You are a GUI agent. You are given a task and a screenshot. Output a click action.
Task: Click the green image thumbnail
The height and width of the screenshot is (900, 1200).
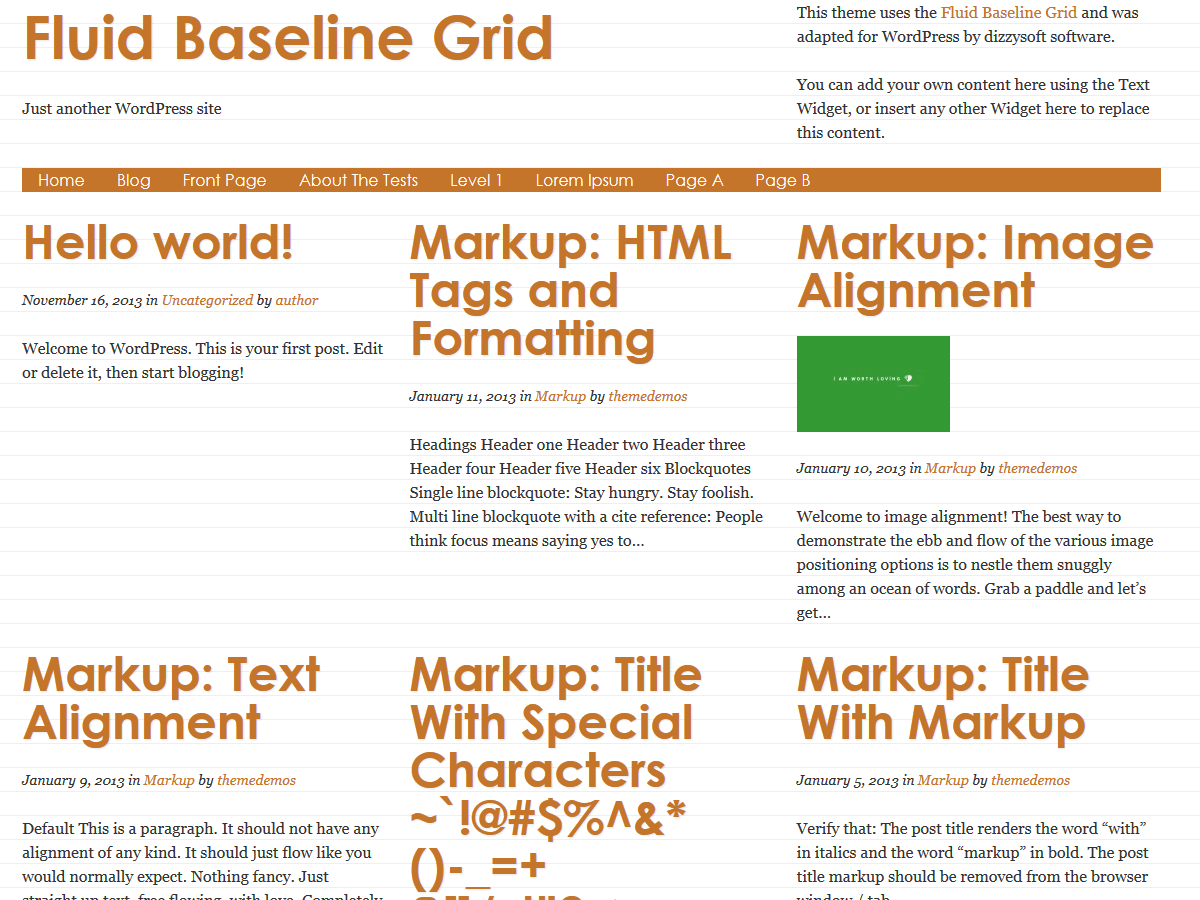tap(873, 384)
